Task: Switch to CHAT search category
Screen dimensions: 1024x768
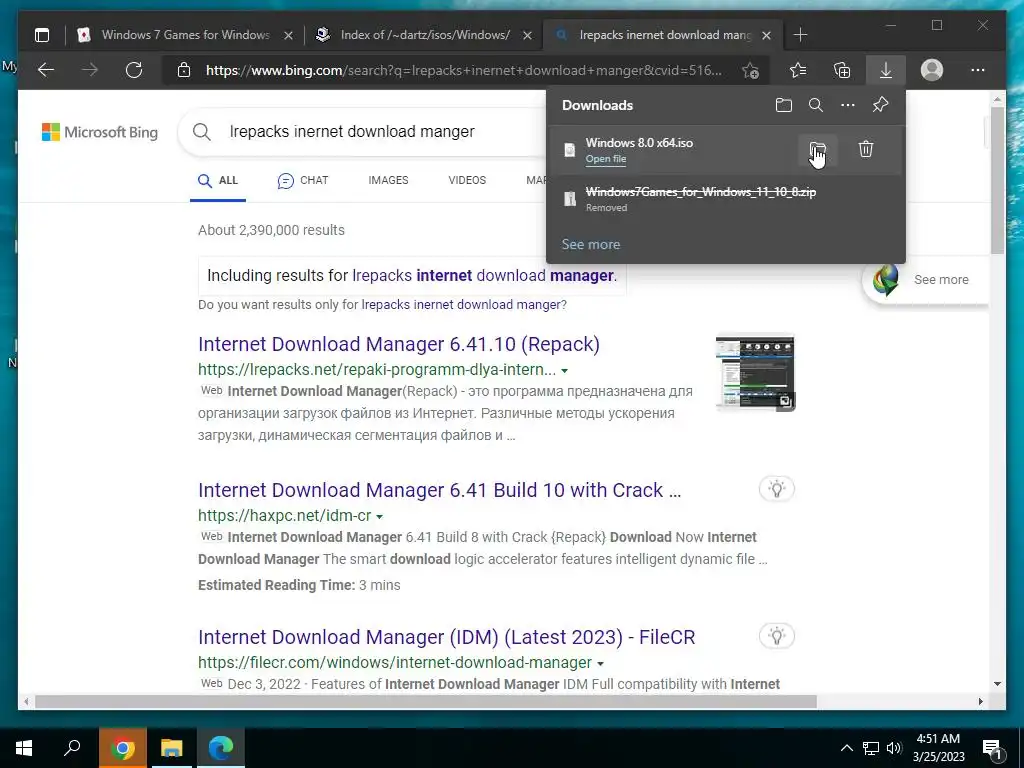Action: point(303,180)
